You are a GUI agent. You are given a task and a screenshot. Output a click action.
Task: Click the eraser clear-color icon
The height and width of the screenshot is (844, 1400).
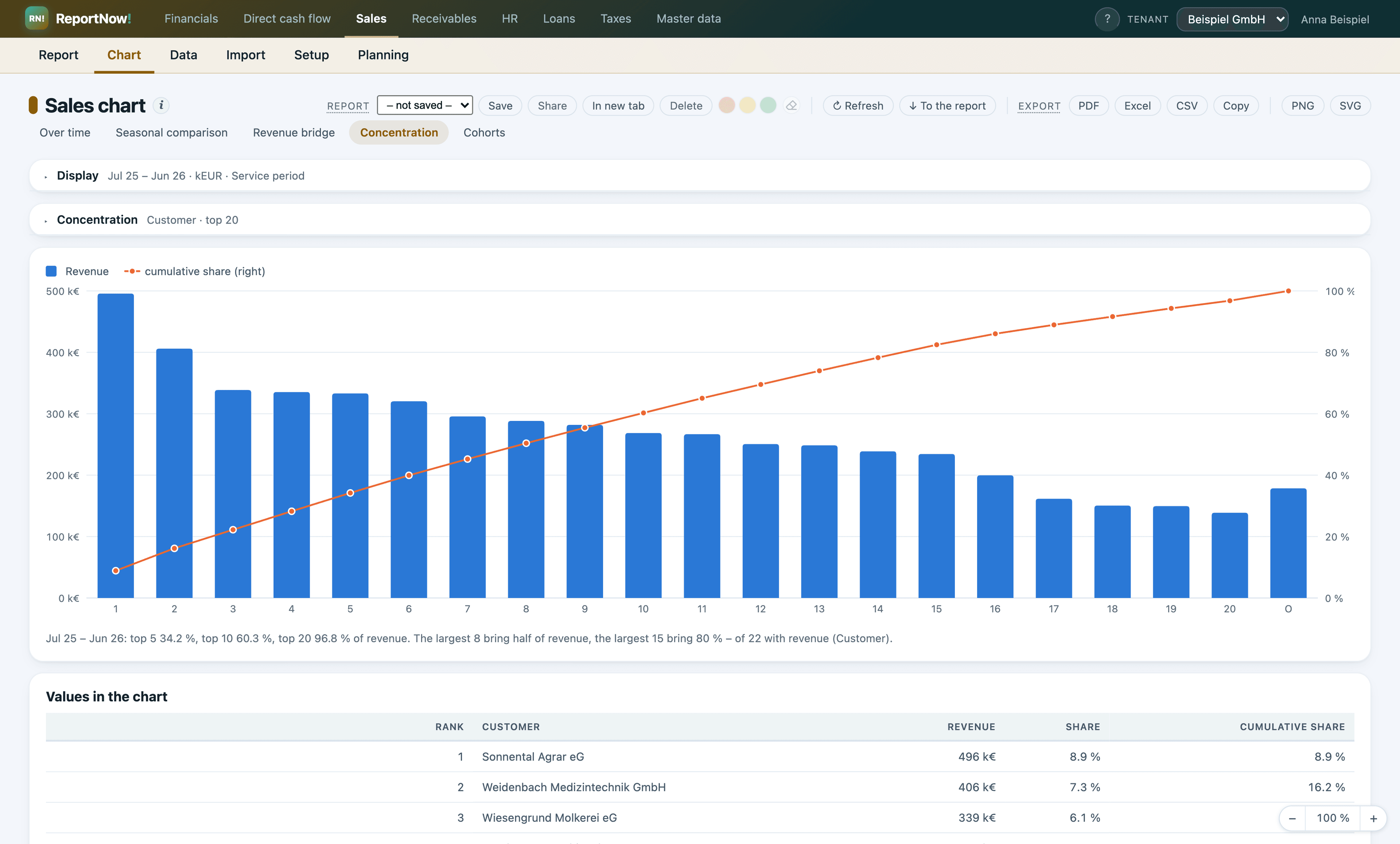click(x=791, y=105)
